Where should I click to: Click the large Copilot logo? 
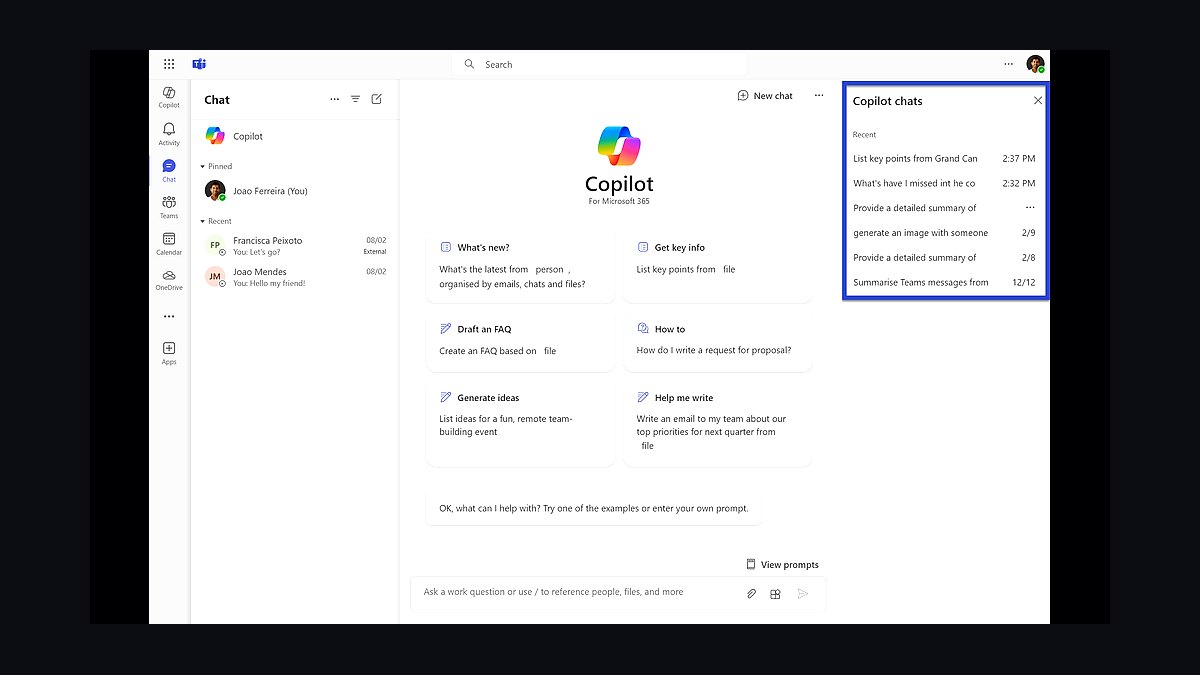point(619,147)
